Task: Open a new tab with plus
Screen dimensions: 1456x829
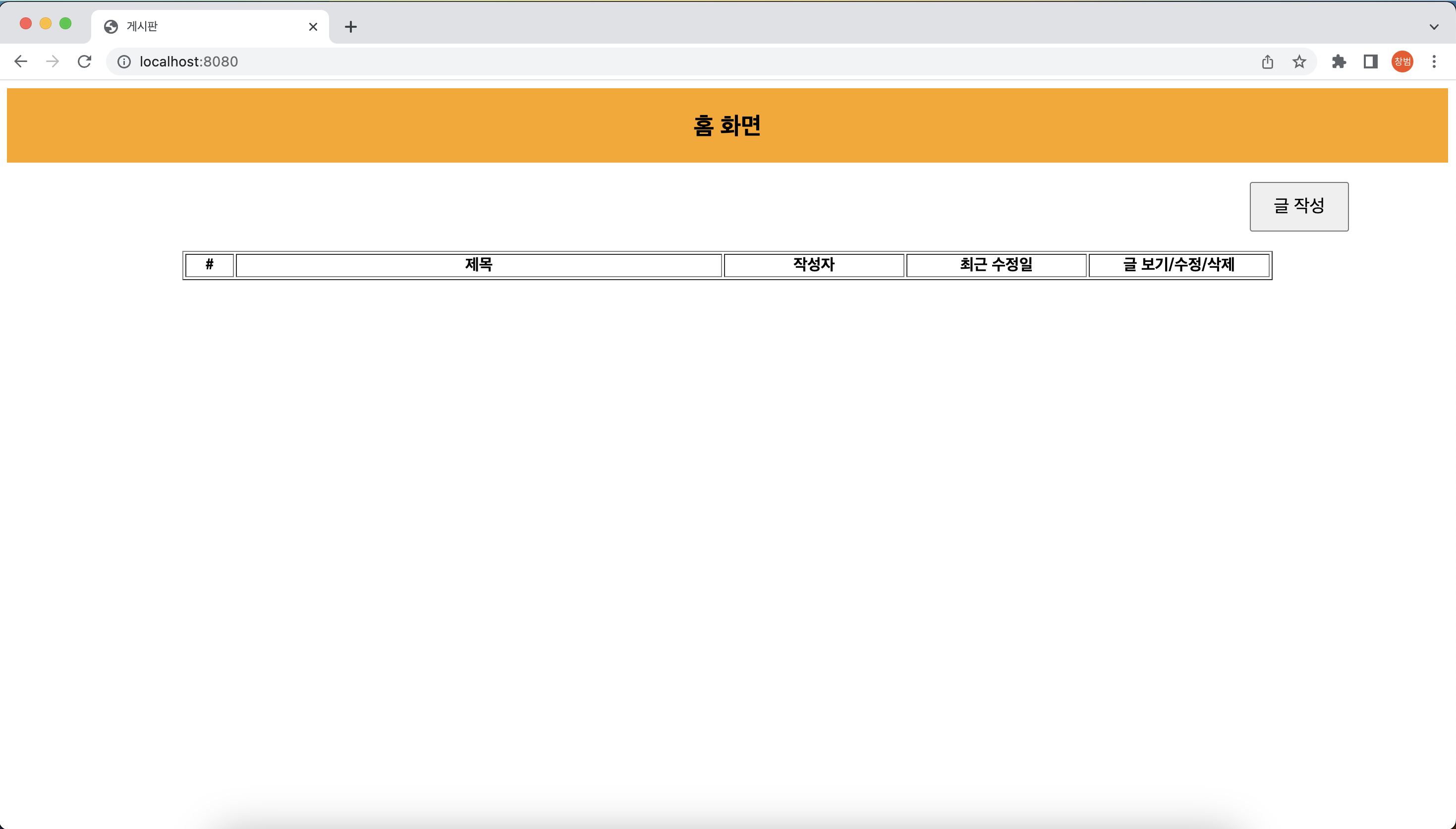Action: [351, 27]
